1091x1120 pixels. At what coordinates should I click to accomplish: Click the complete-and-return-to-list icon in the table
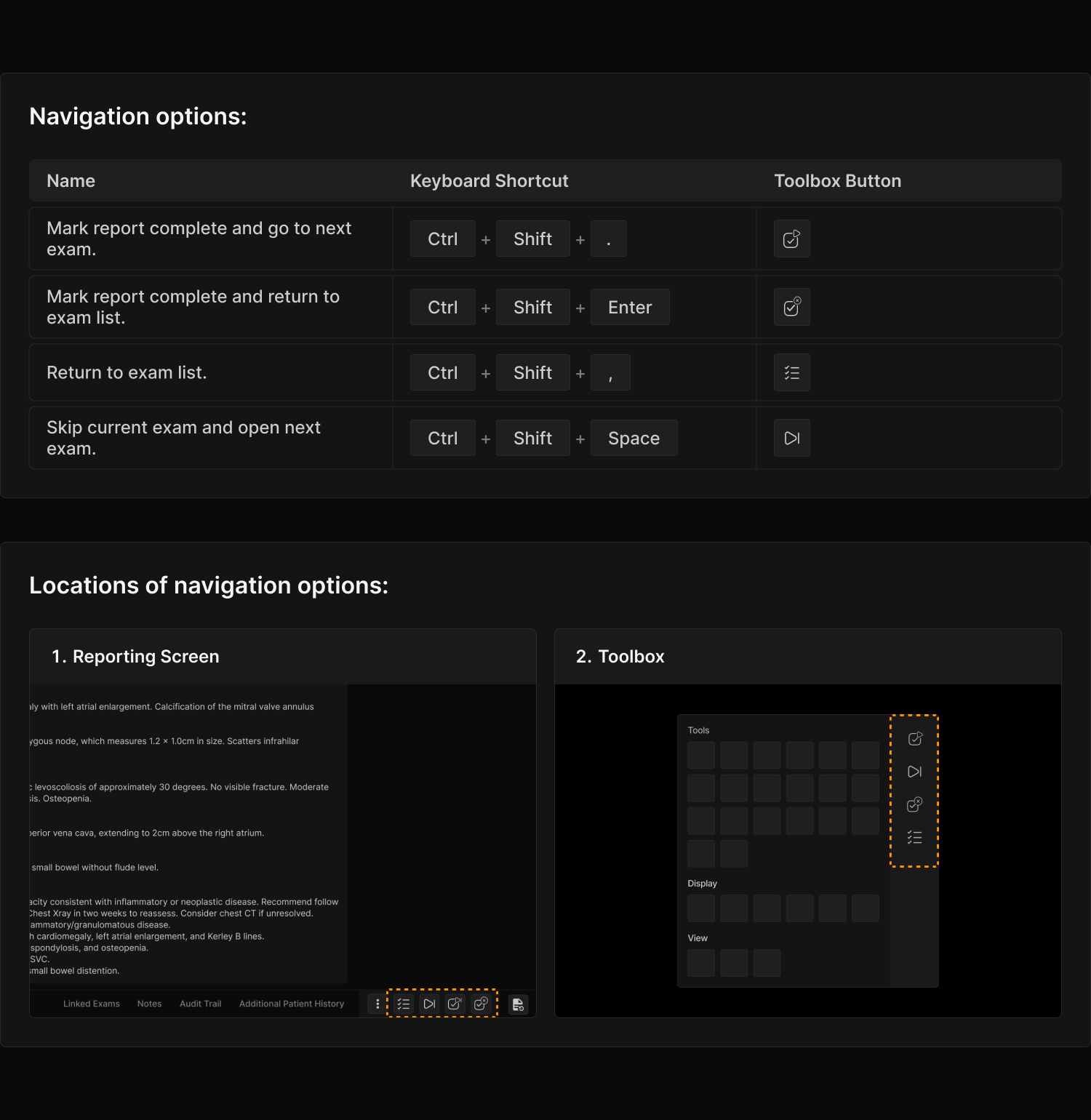click(792, 307)
